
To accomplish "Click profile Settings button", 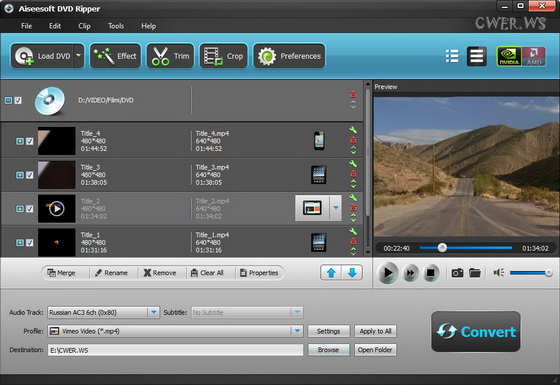I will pos(329,331).
